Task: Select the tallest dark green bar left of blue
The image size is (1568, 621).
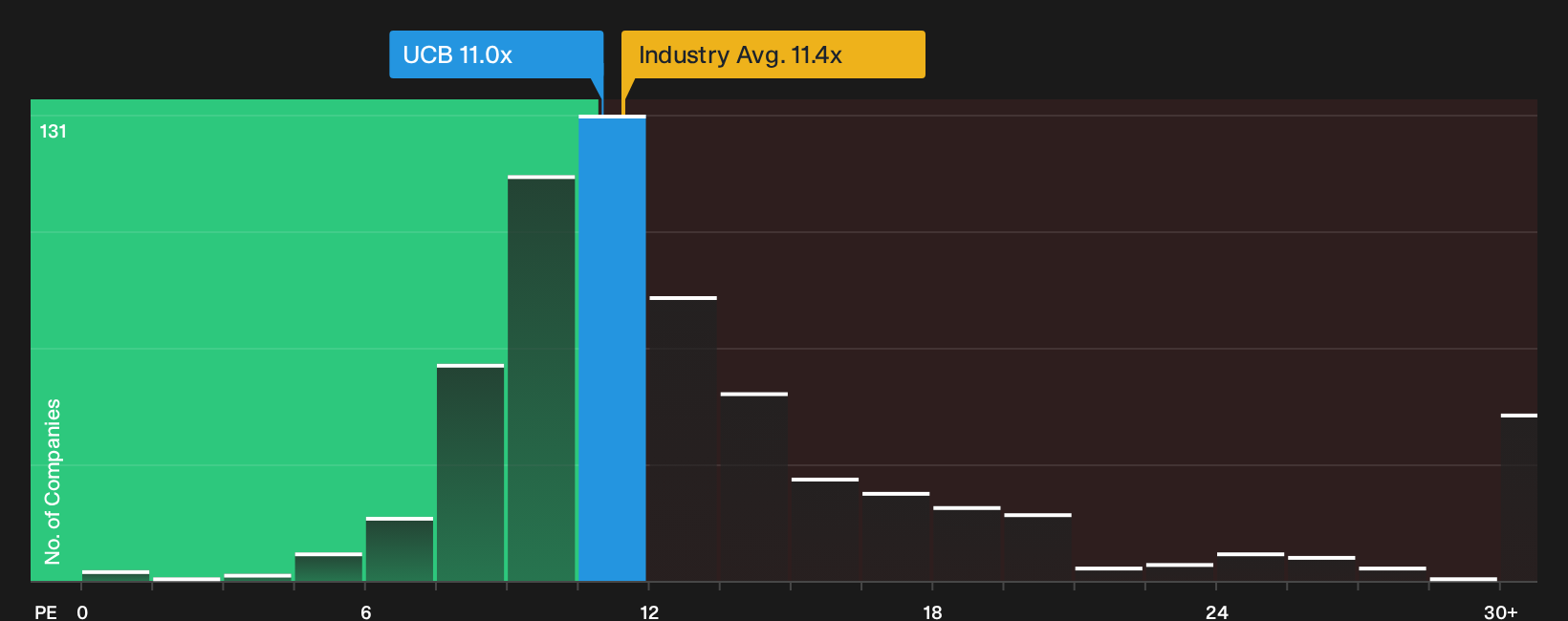Action: 541,378
